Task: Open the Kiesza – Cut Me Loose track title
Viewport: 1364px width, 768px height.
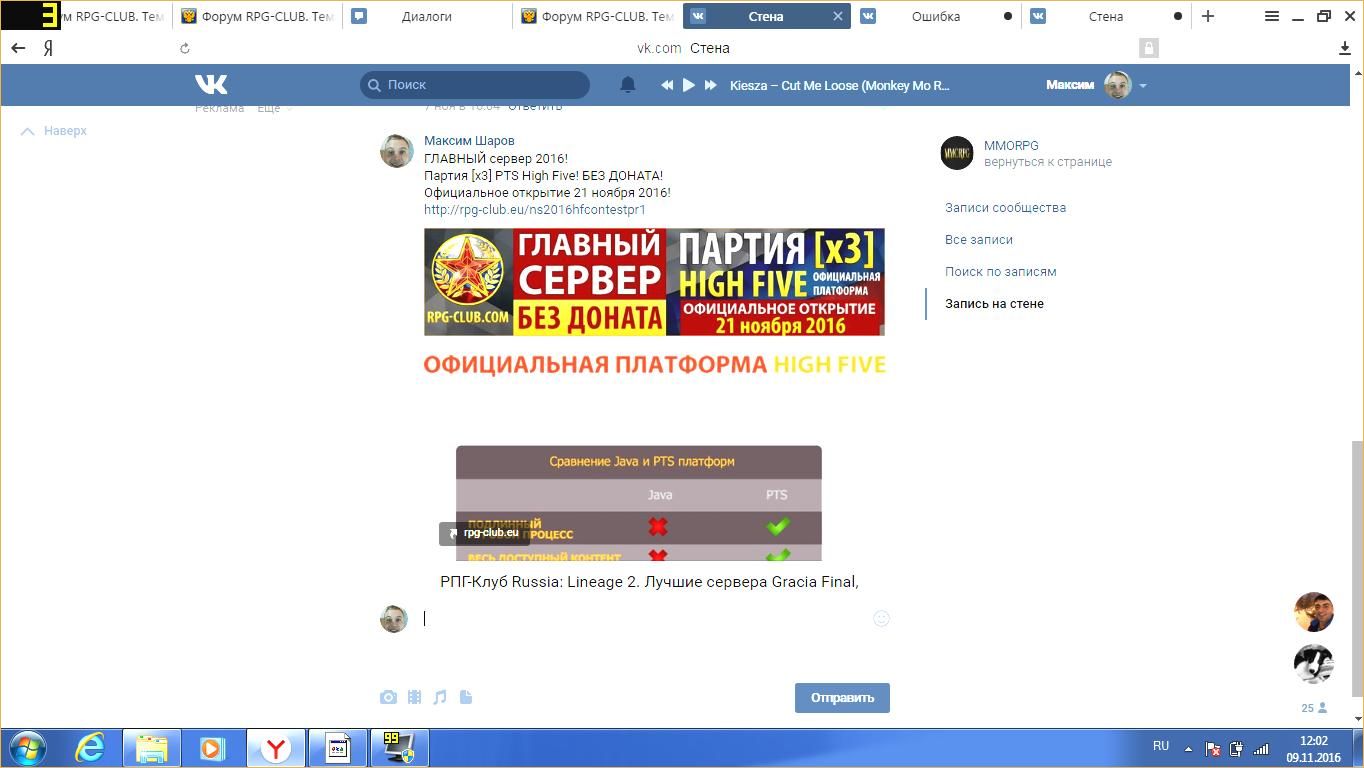Action: 840,85
